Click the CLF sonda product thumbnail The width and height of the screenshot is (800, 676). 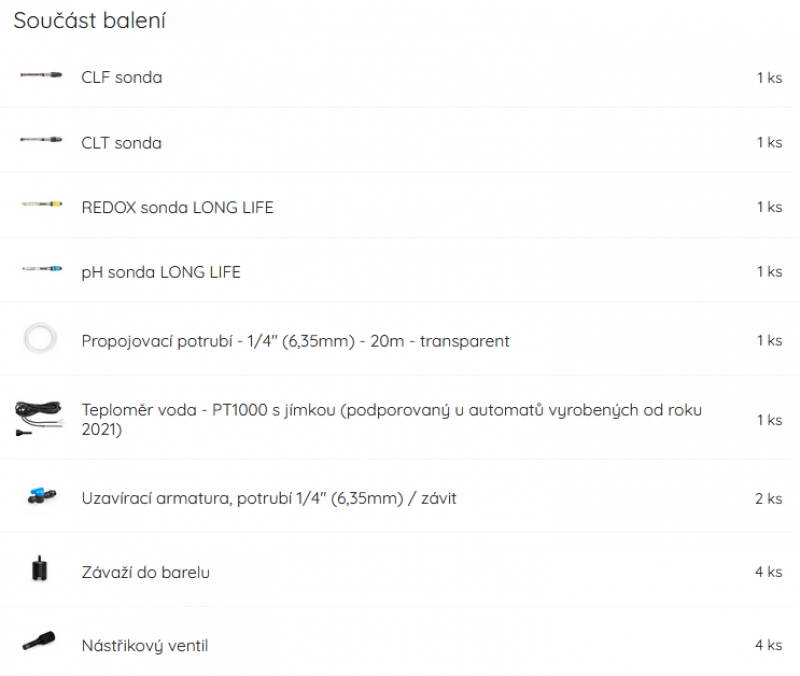[41, 76]
